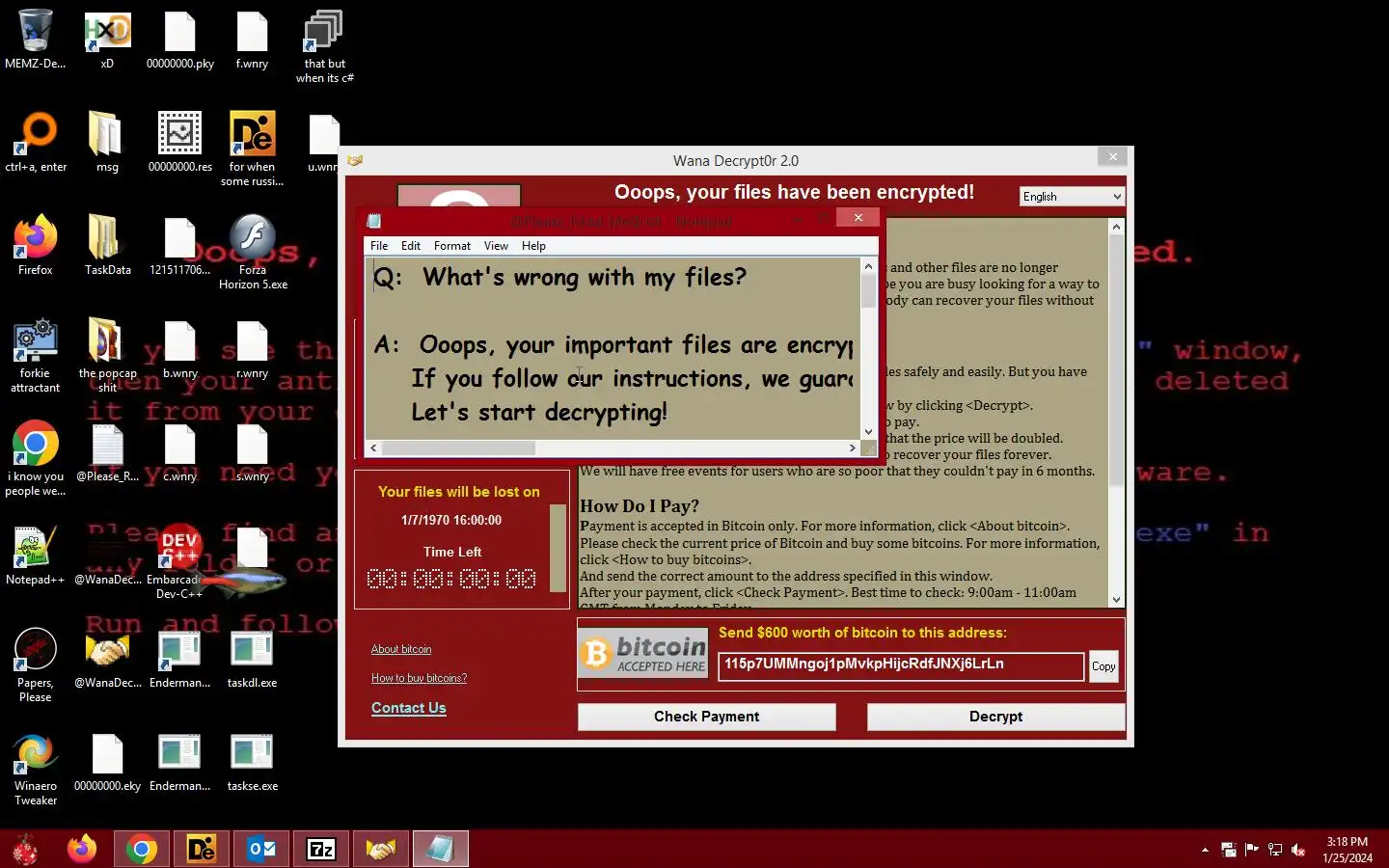The image size is (1389, 868).
Task: Open the taskbar clock showing 3:18 PM
Action: [1348, 850]
